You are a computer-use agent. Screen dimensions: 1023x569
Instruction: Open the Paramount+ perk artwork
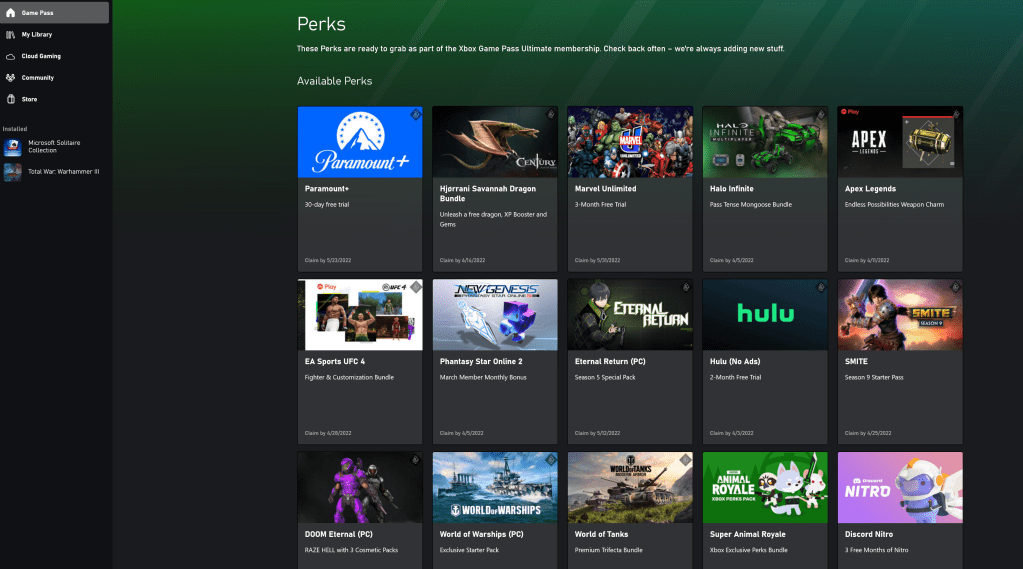click(360, 142)
